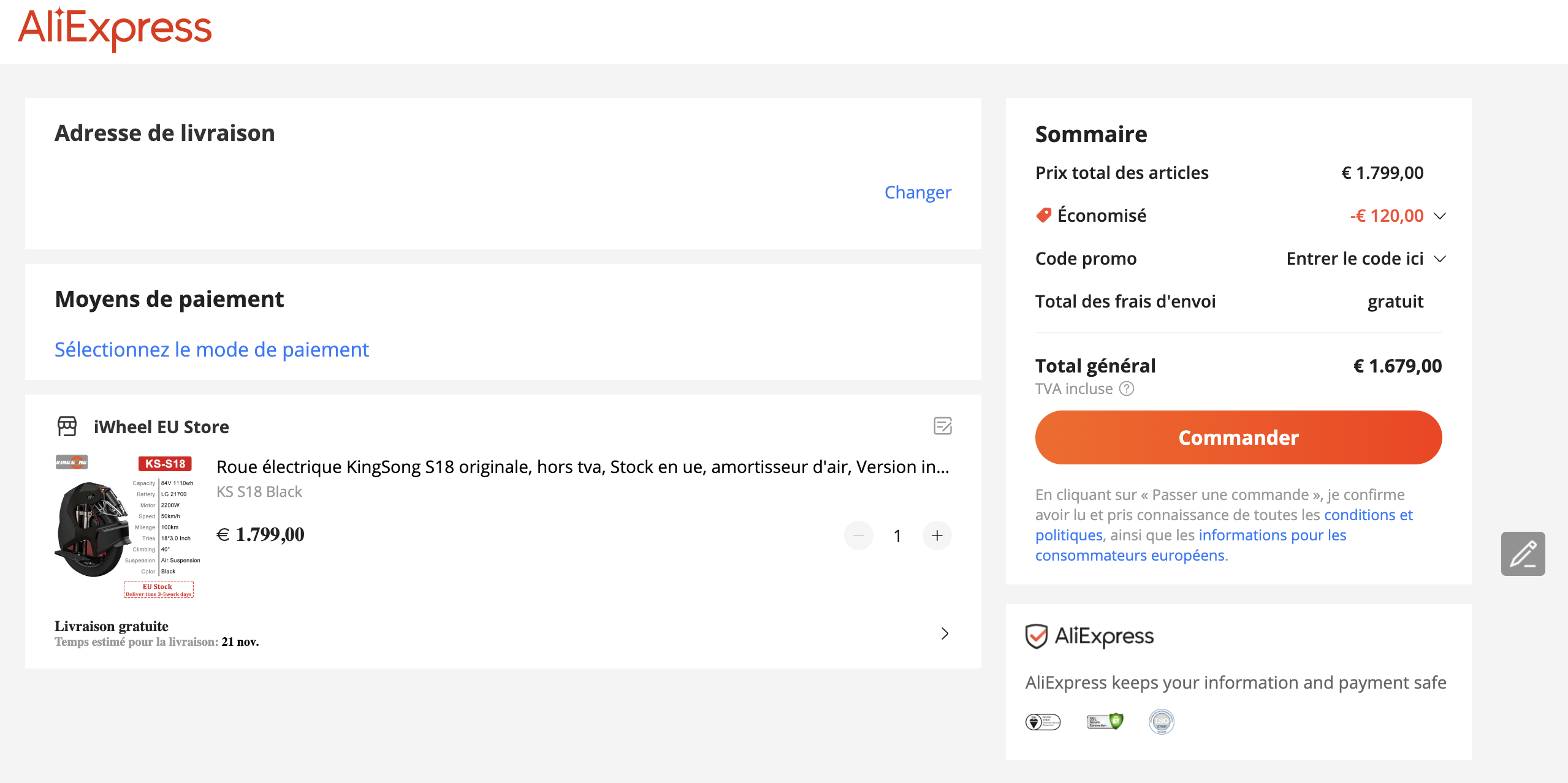Click the SSL Secure Connection badge
The image size is (1568, 783).
coord(1105,722)
